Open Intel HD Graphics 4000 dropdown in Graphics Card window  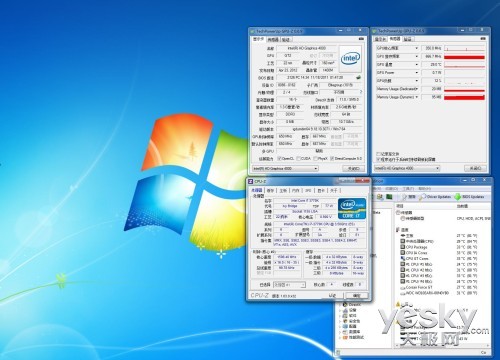point(285,169)
